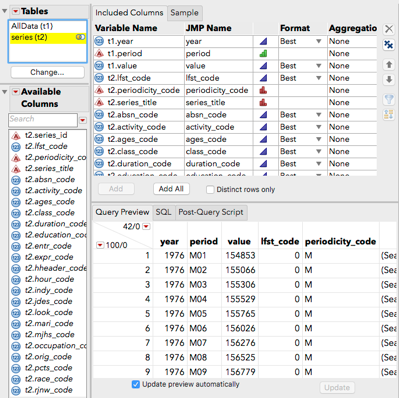Click the Search field in Available Columns

click(43, 119)
